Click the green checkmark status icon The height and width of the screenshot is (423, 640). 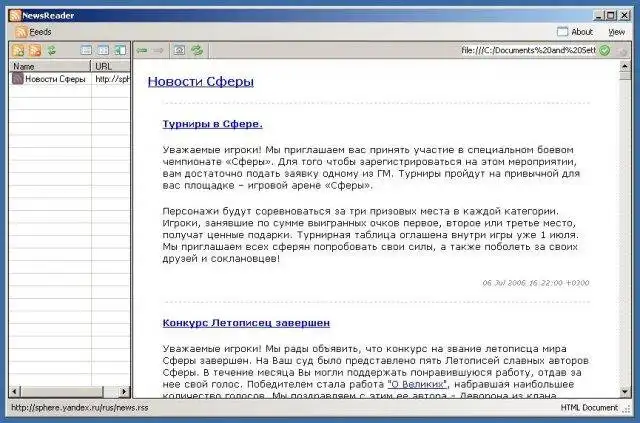(605, 51)
